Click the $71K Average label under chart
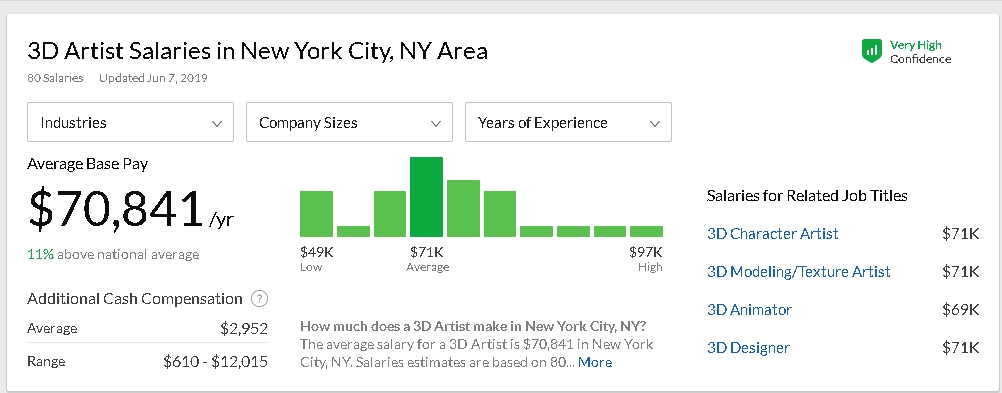Viewport: 1002px width, 393px height. click(427, 258)
